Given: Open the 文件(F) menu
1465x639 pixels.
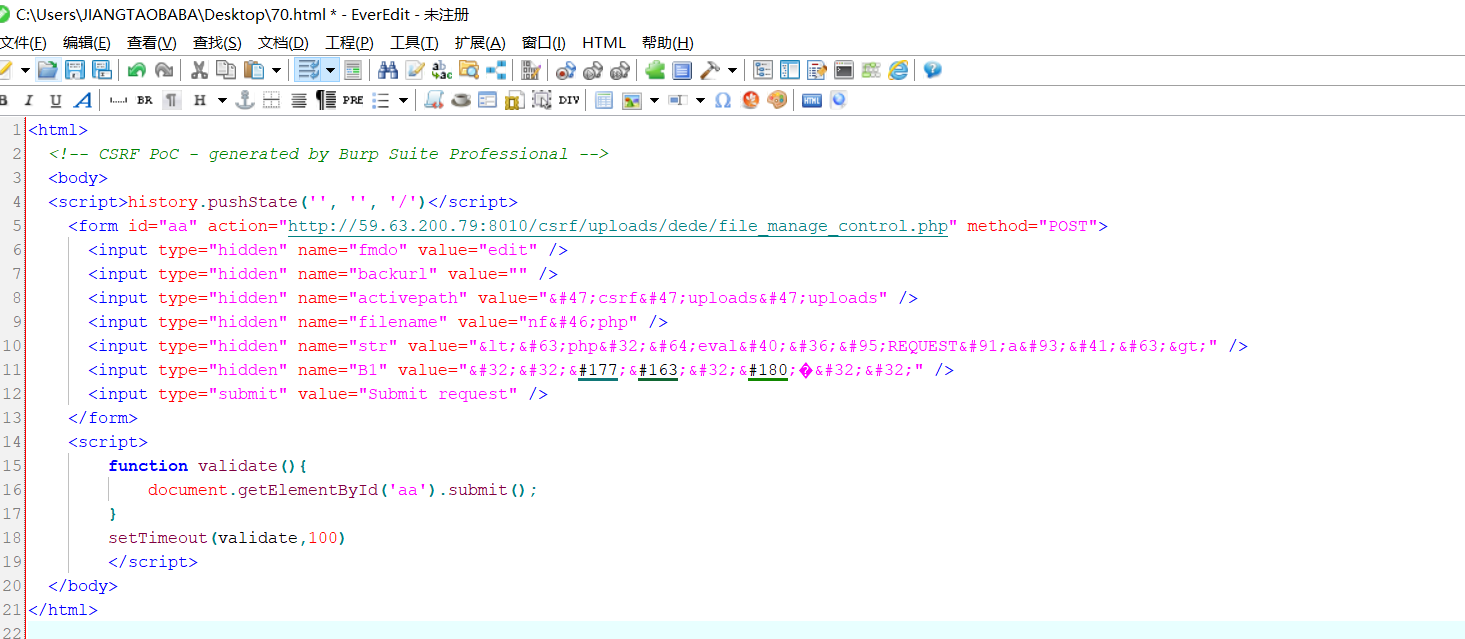Looking at the screenshot, I should (x=23, y=42).
